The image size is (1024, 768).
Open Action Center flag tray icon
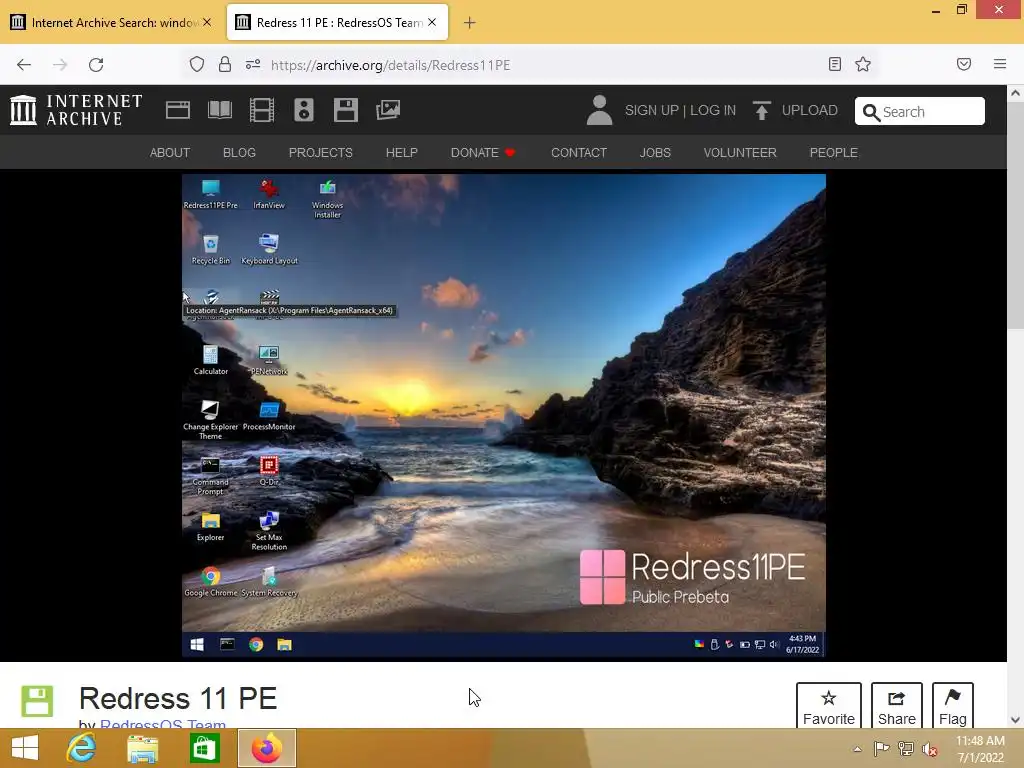(881, 749)
